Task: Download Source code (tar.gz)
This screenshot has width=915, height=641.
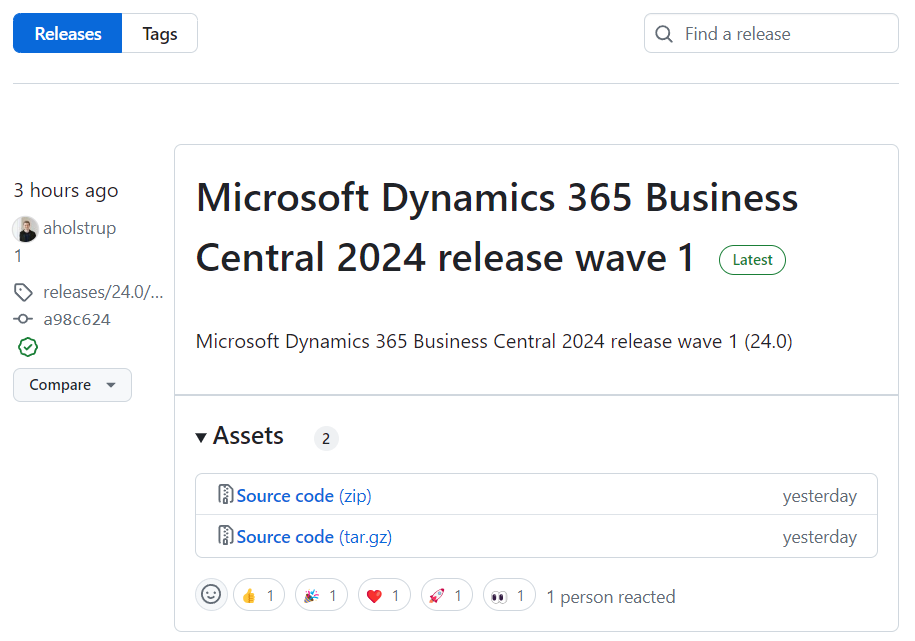Action: tap(314, 537)
